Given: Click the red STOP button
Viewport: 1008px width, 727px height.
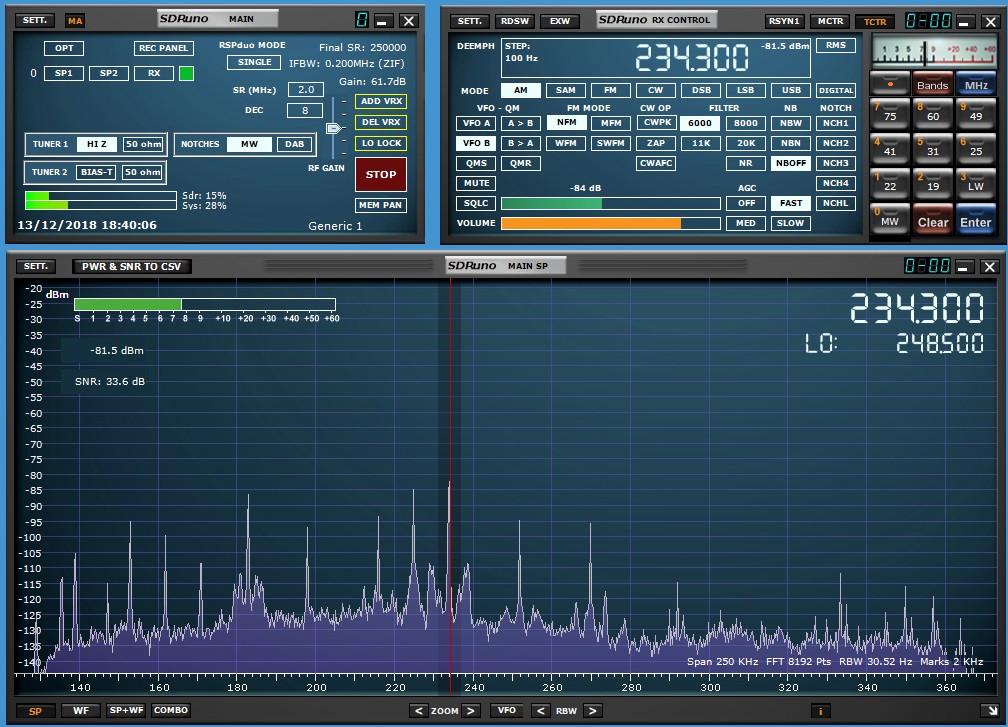Looking at the screenshot, I should click(x=381, y=174).
